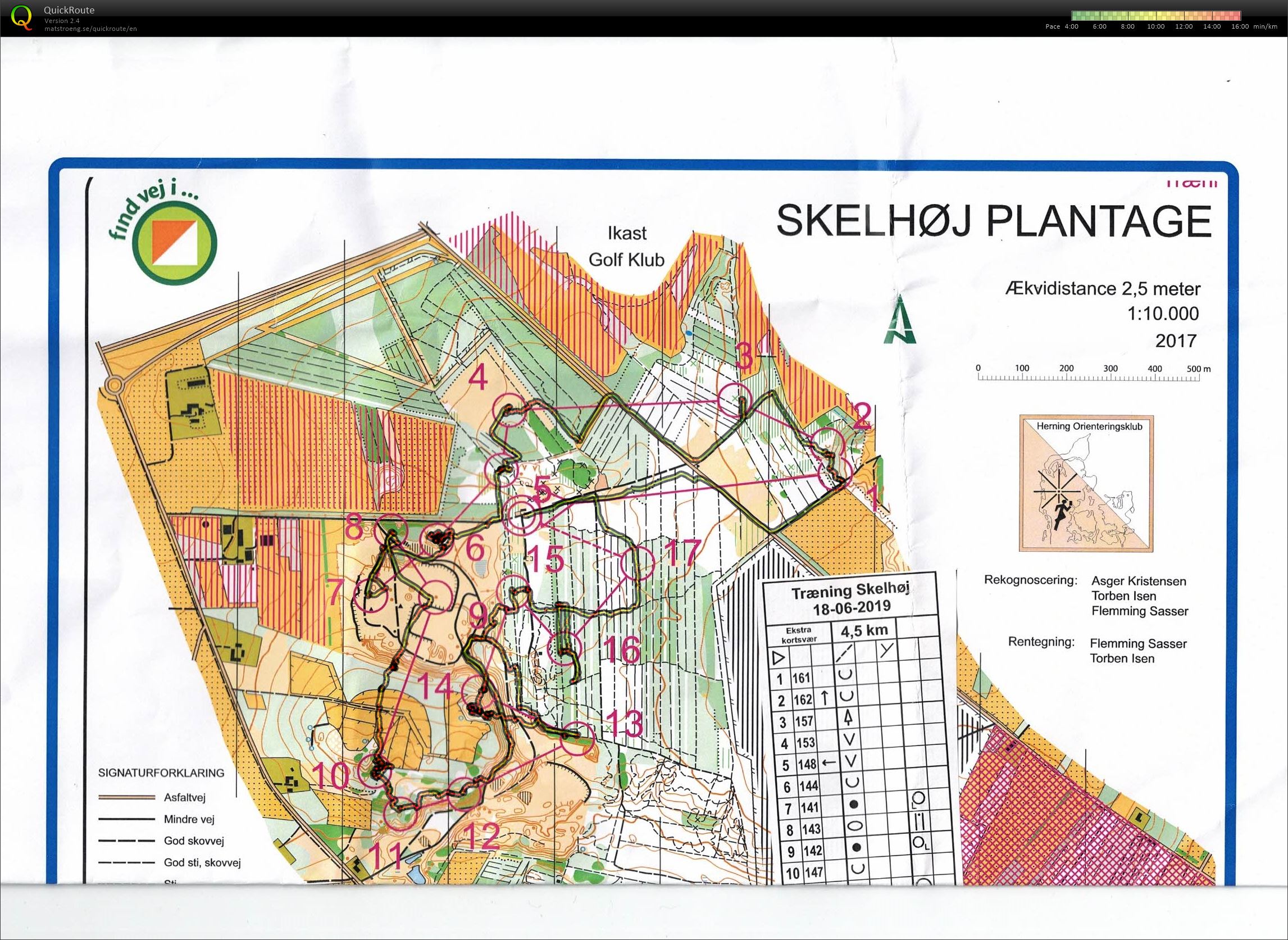Click the 'Asfaltvej' legend entry

pyautogui.click(x=184, y=797)
